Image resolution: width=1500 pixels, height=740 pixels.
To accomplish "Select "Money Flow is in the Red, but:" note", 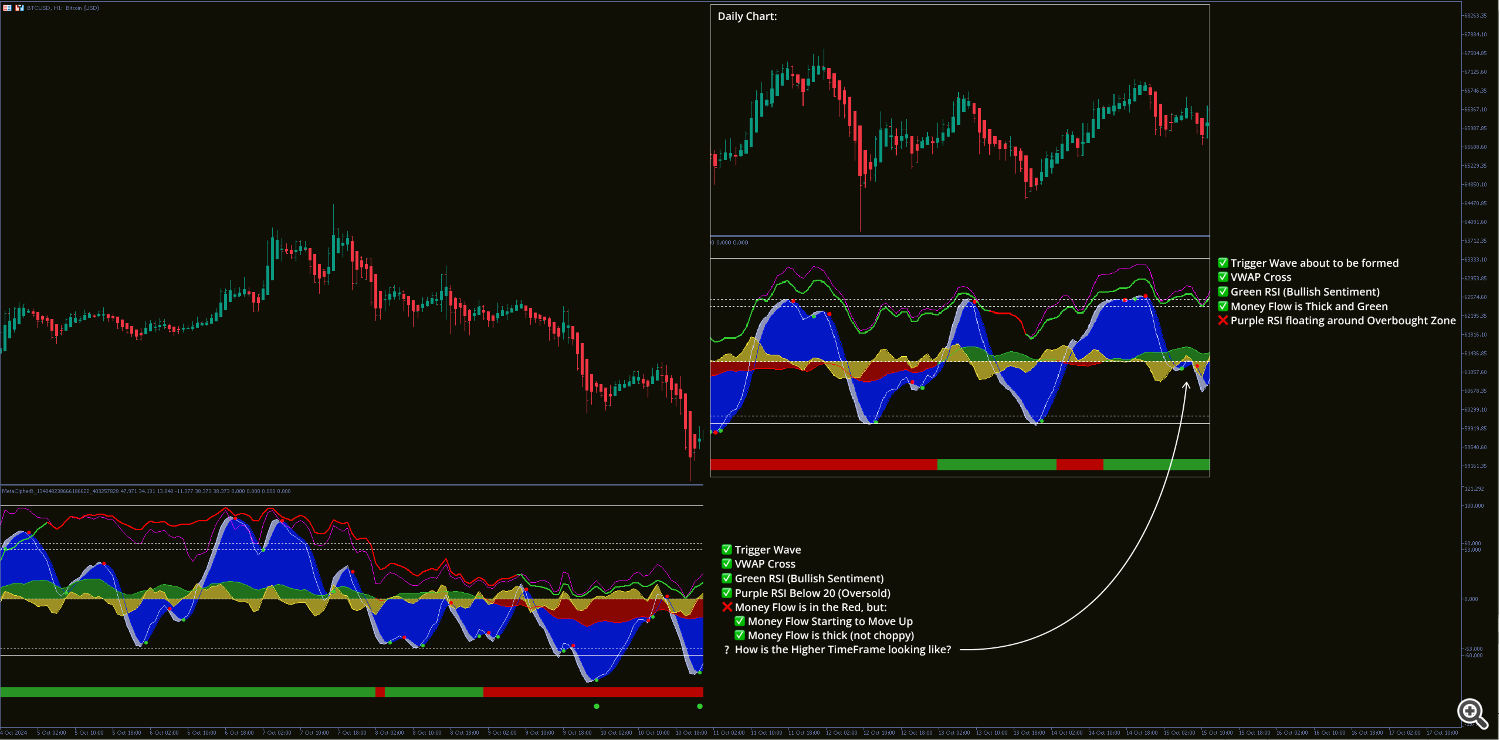I will (x=811, y=607).
